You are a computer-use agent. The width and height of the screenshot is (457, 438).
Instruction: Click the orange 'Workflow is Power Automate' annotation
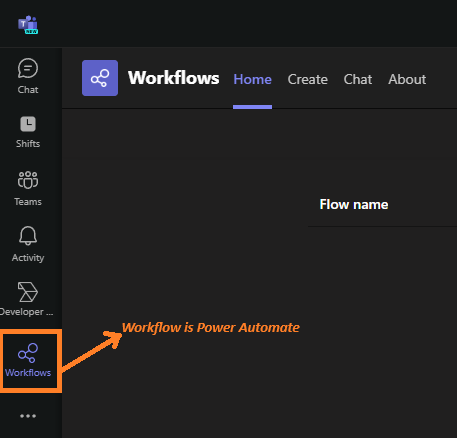pos(211,328)
